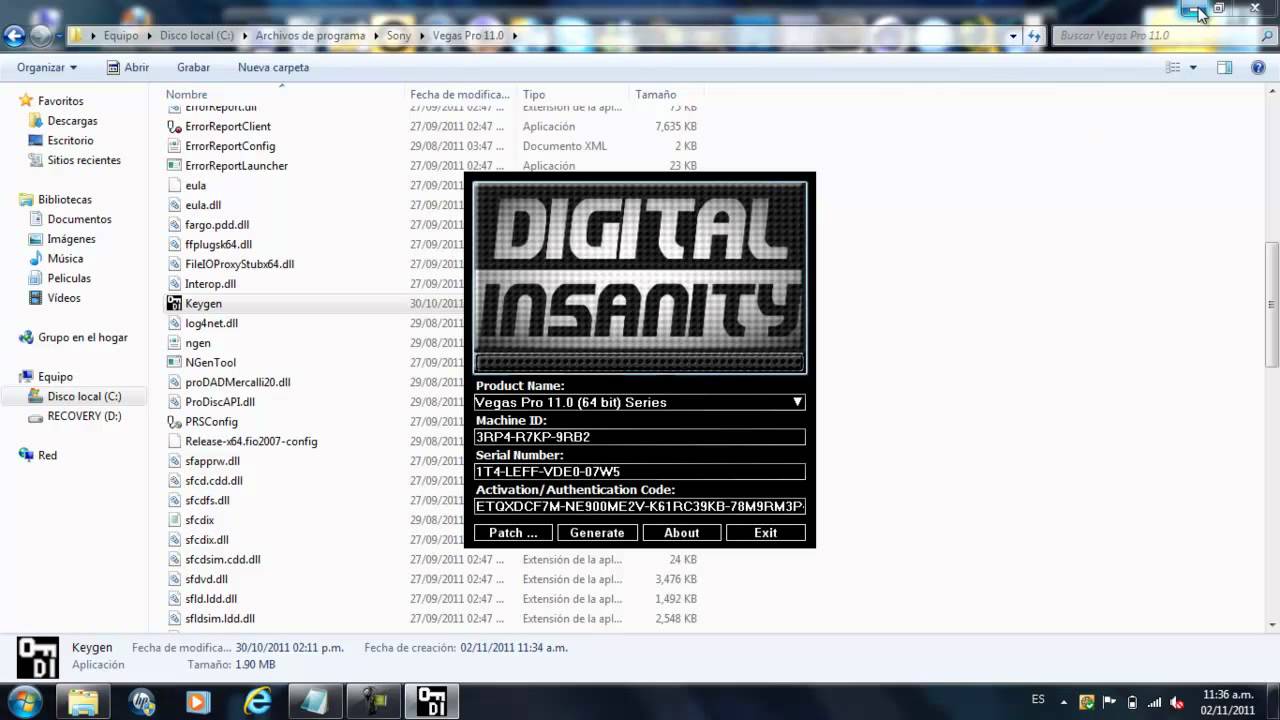Click Vegas Pro 11.0 breadcrumb

click(x=468, y=35)
